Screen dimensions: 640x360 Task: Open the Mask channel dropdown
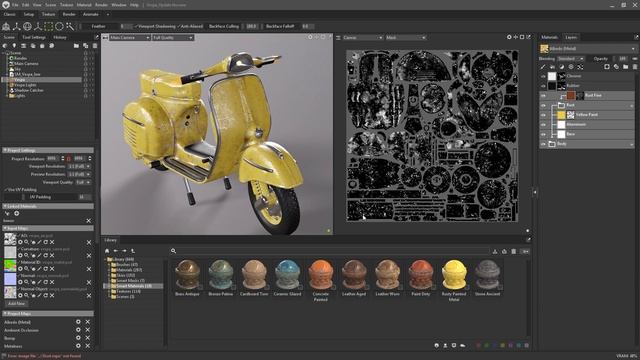click(406, 38)
